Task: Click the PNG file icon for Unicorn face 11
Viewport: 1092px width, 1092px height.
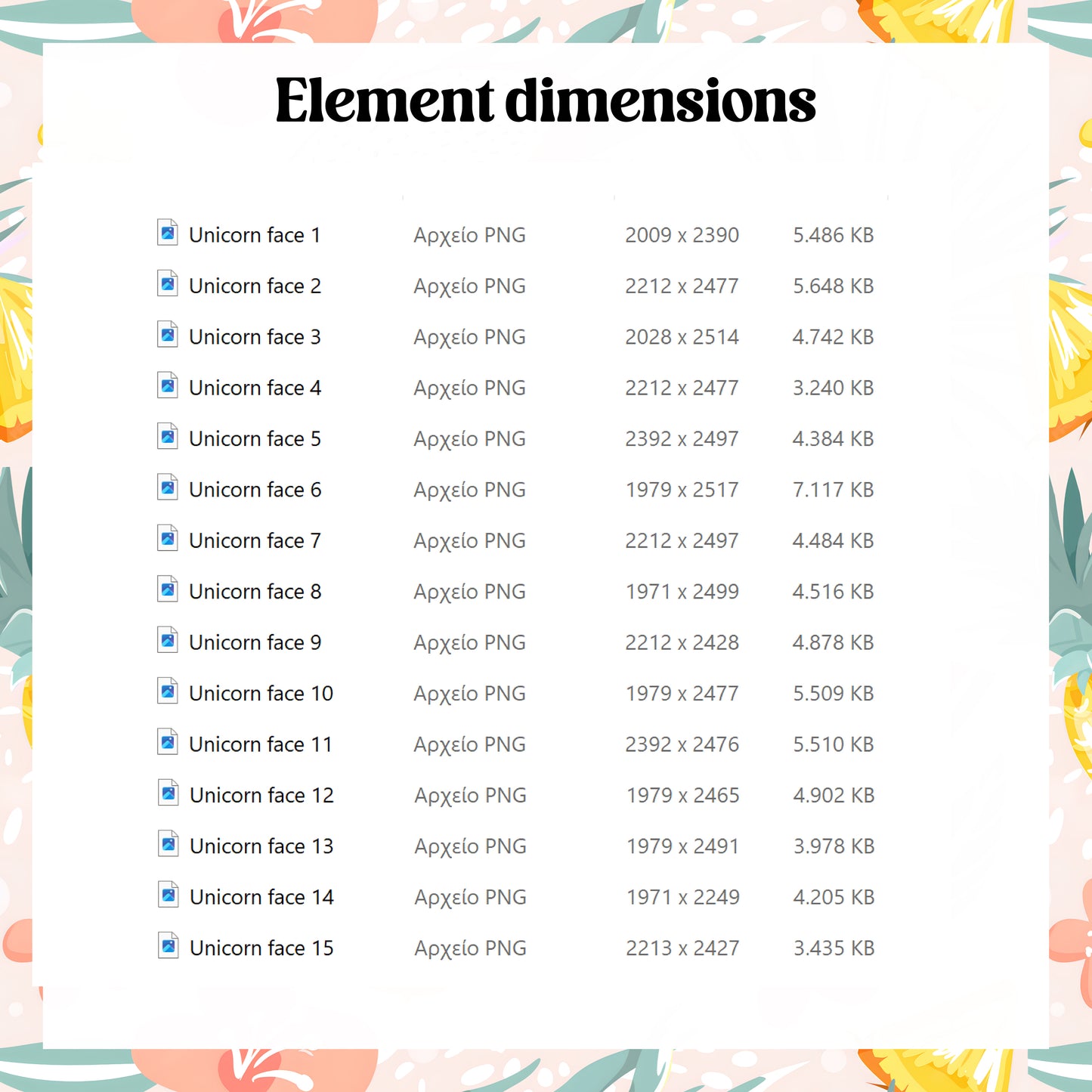Action: (x=168, y=742)
